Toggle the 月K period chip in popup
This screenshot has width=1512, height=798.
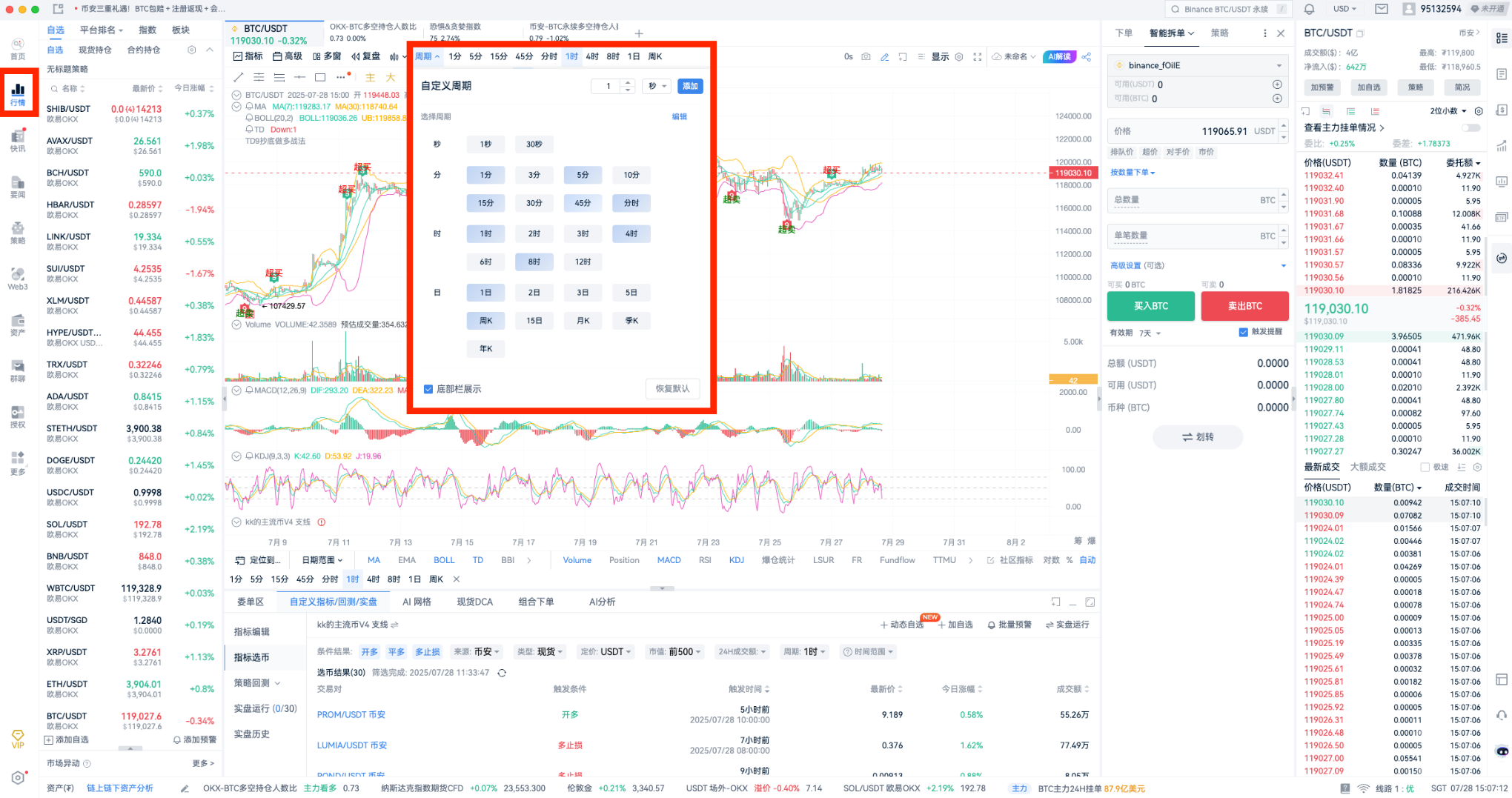coord(583,321)
